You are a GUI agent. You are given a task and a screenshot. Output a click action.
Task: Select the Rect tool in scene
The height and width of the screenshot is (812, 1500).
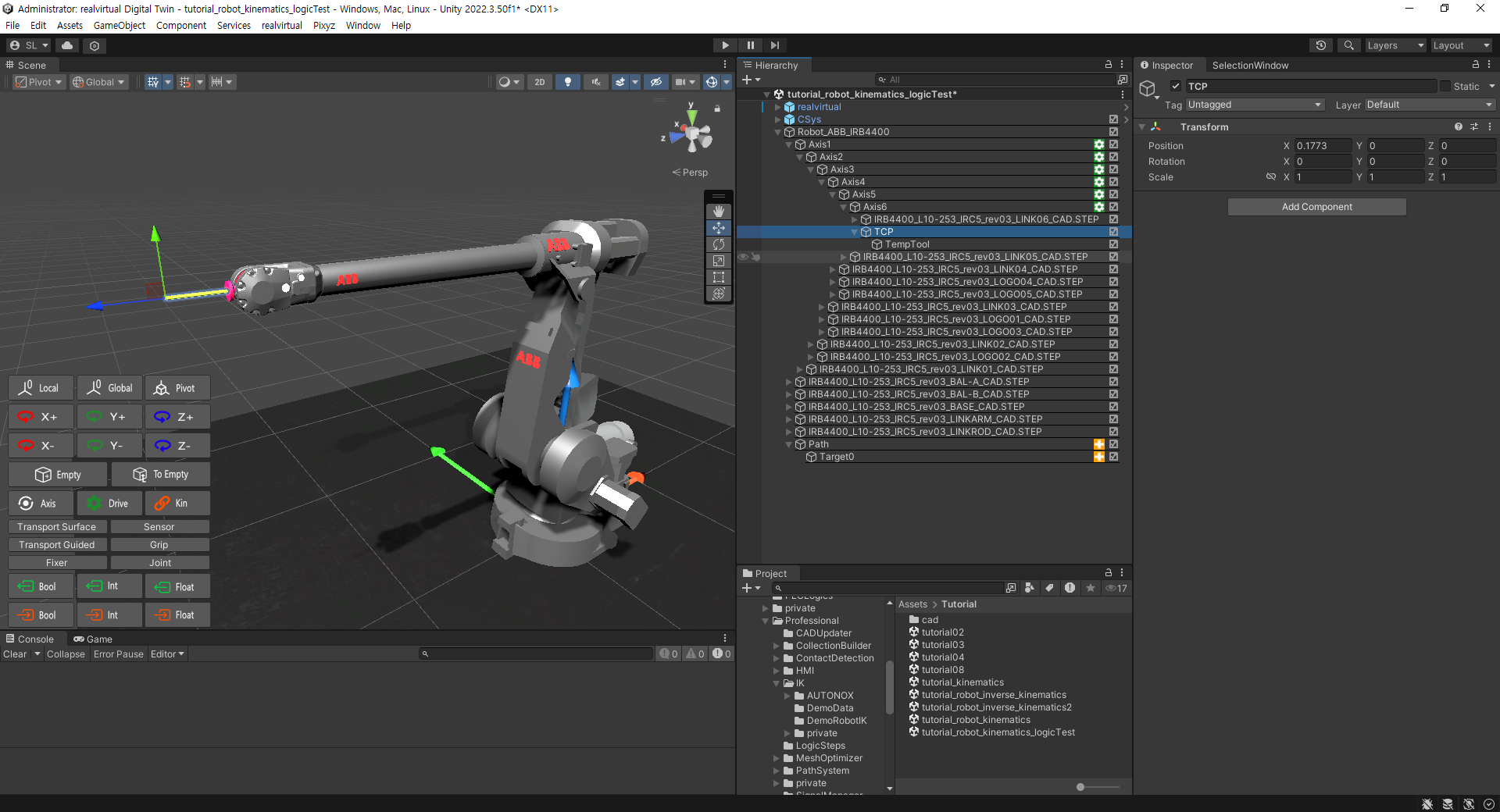click(x=719, y=277)
